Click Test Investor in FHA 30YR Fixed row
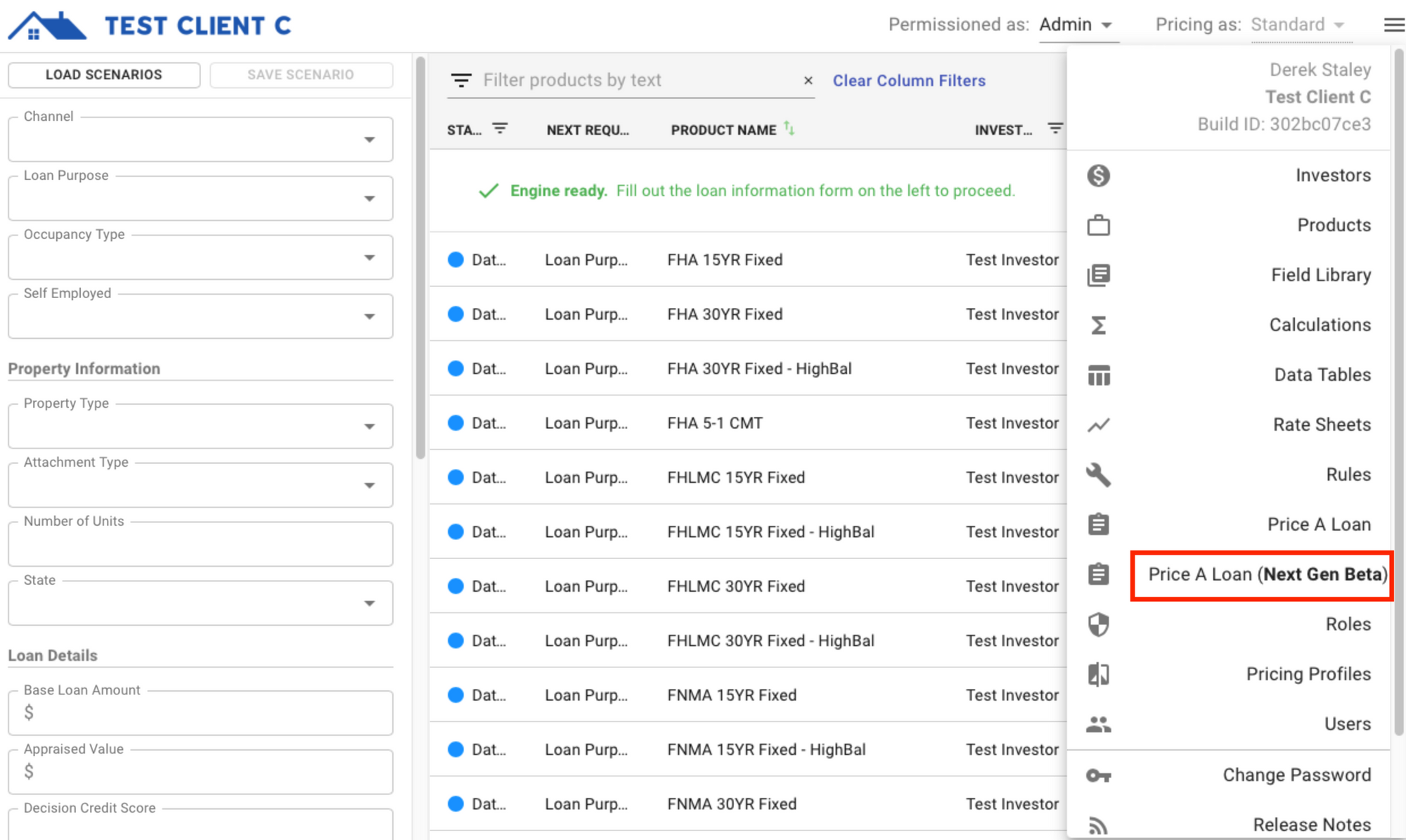The height and width of the screenshot is (840, 1406). tap(1012, 314)
